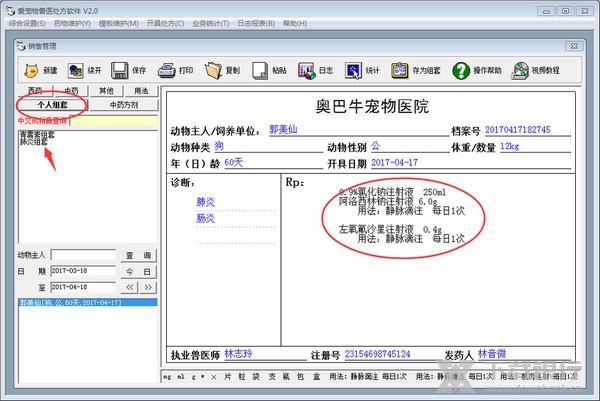The width and height of the screenshot is (600, 401).
Task: Click the issue date 2017-04-17
Action: (395, 163)
